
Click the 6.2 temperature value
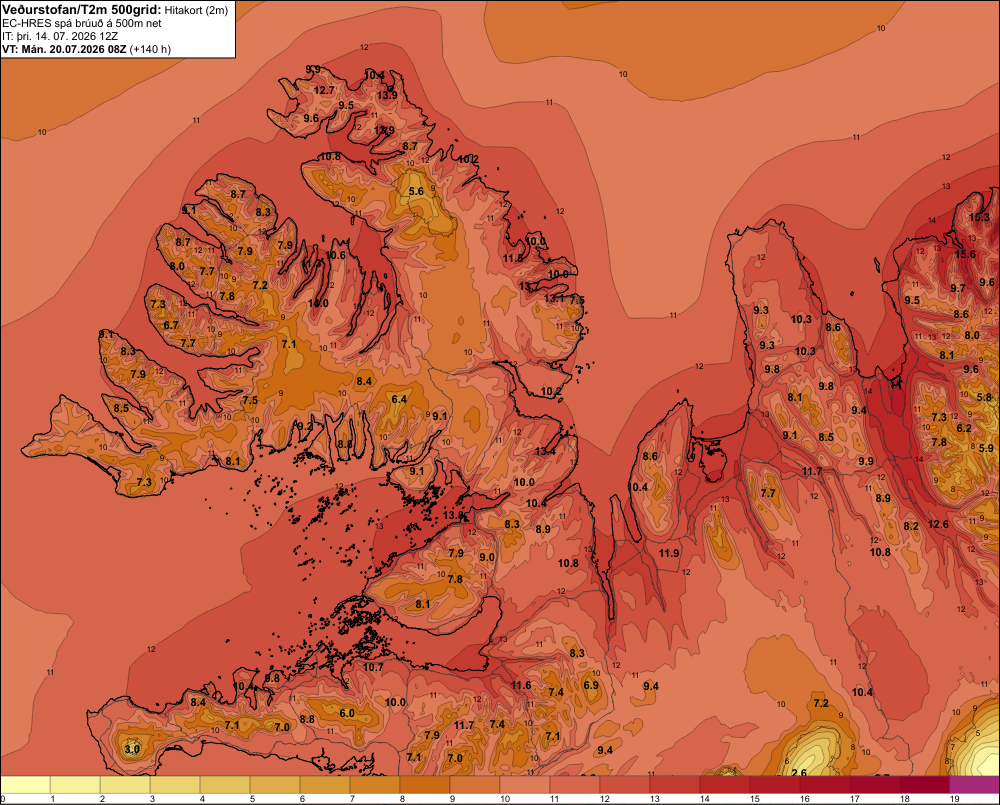[964, 428]
